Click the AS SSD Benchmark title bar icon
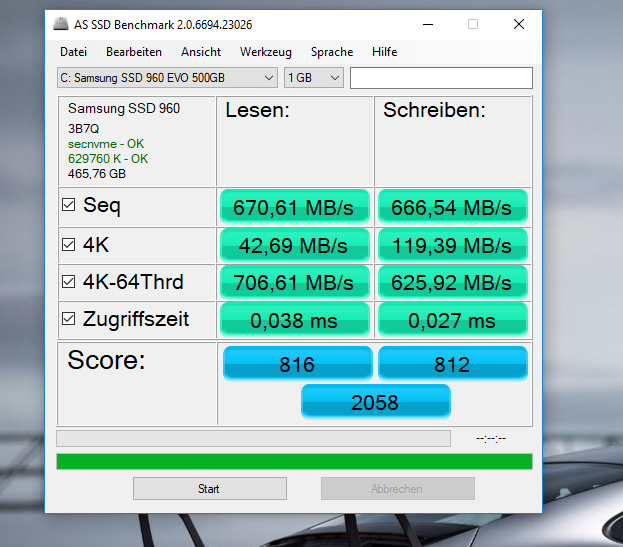Viewport: 623px width, 547px height. point(61,24)
